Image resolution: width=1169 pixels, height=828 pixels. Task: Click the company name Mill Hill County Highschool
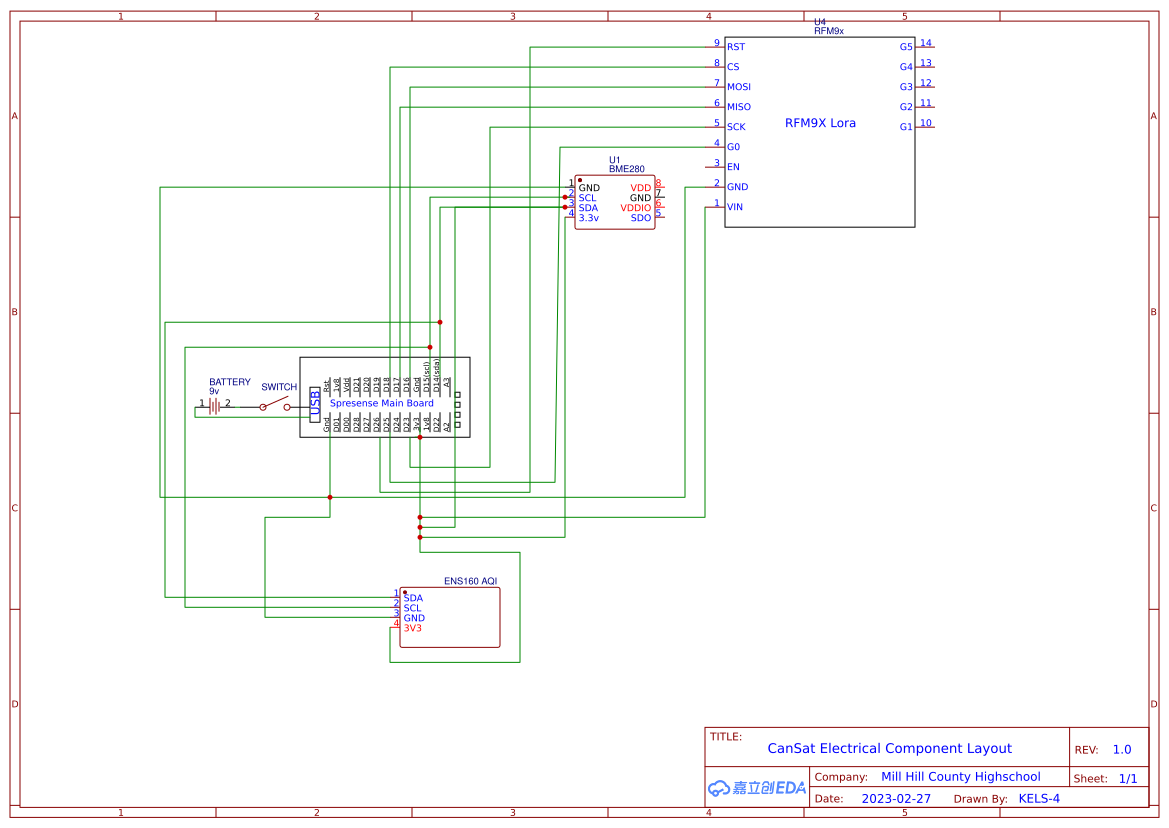961,776
